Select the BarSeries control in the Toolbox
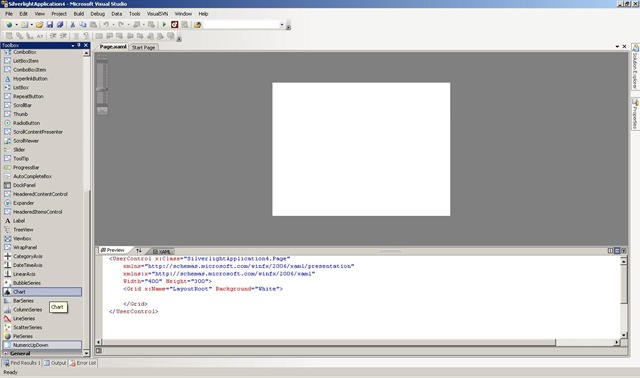This screenshot has height=378, width=640. click(42, 301)
